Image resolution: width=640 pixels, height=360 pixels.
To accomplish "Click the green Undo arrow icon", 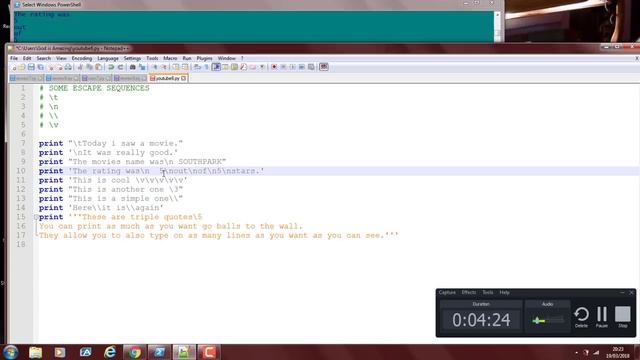I will point(111,67).
